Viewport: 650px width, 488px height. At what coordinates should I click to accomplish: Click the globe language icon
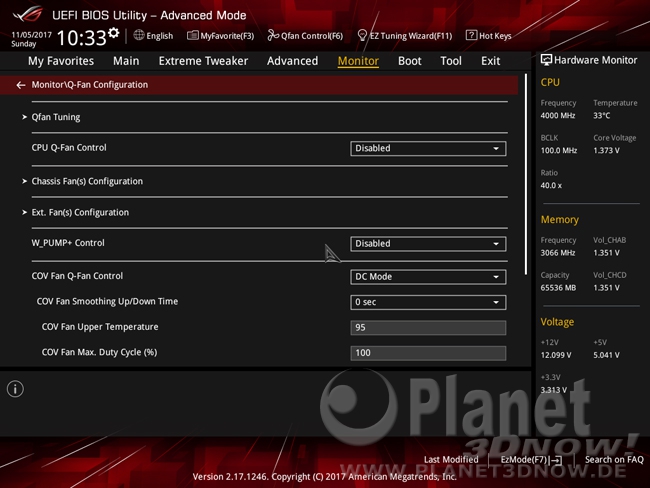click(x=139, y=35)
